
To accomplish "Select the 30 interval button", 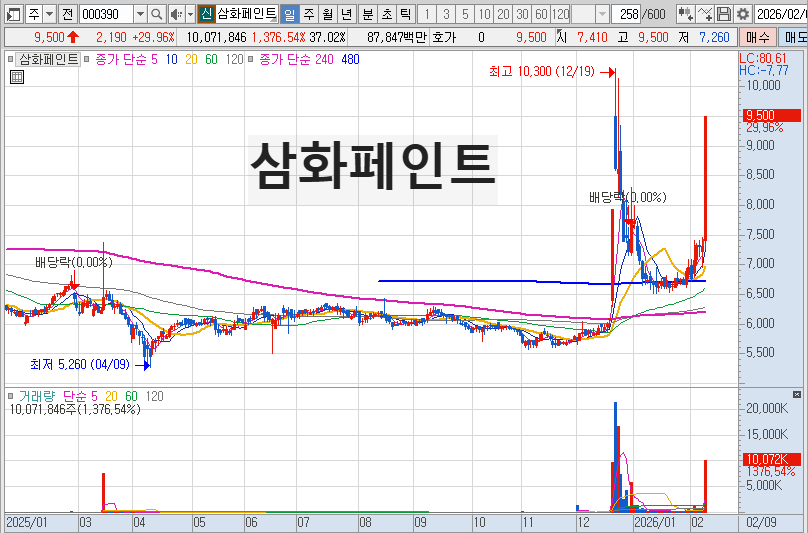I will pyautogui.click(x=522, y=14).
